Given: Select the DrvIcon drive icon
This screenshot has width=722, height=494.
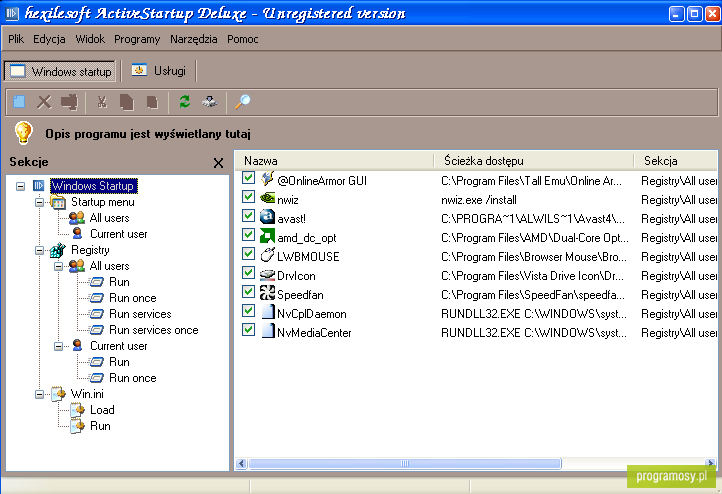Looking at the screenshot, I should coord(267,275).
